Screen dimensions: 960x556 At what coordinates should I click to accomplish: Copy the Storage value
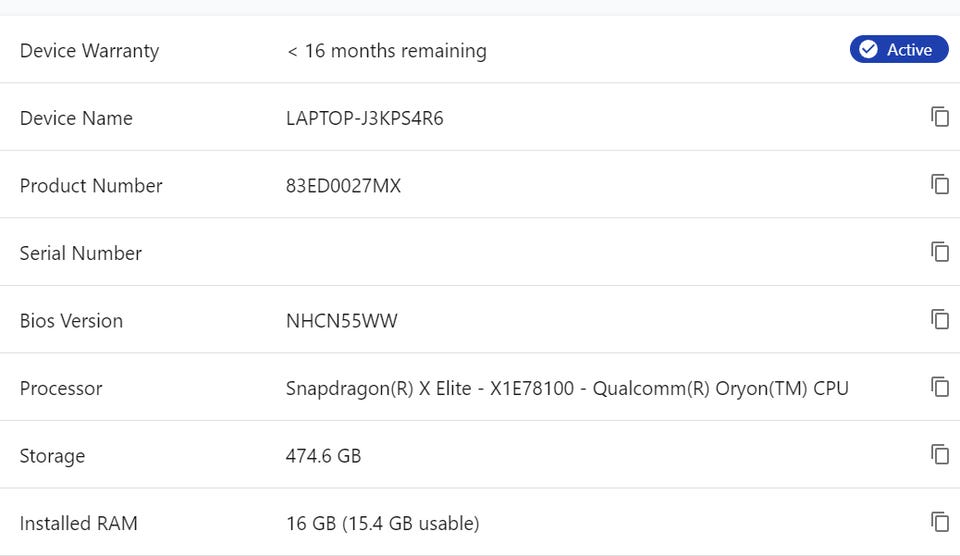939,455
